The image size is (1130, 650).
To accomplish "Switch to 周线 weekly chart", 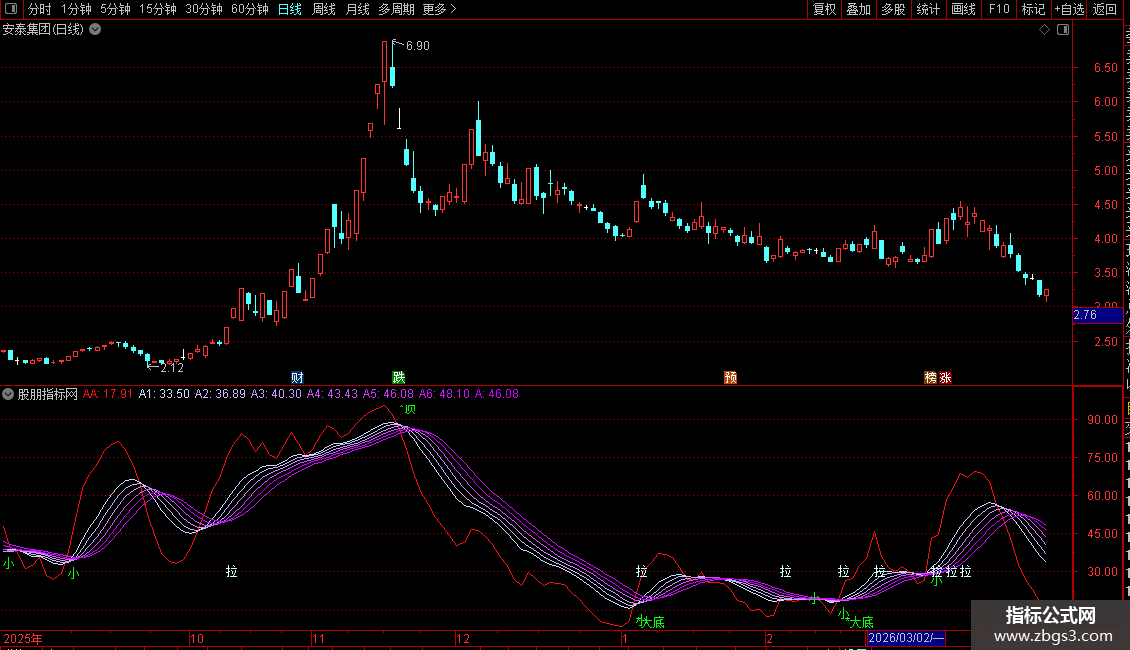I will [x=324, y=9].
